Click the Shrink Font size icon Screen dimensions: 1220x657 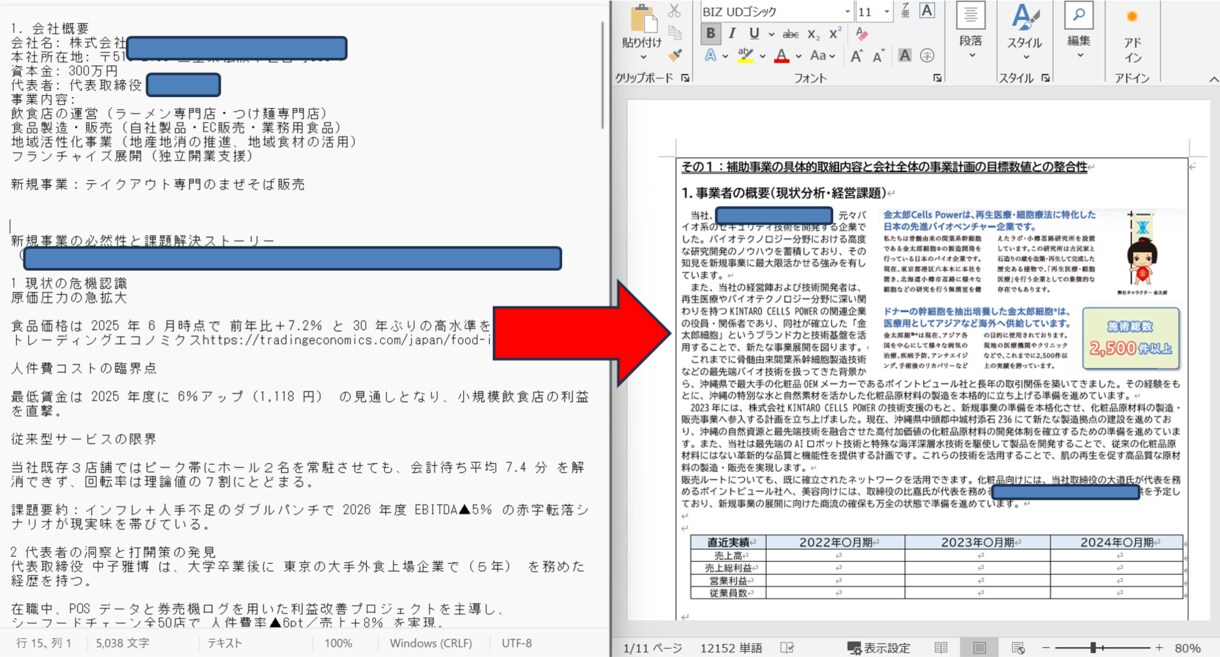879,56
